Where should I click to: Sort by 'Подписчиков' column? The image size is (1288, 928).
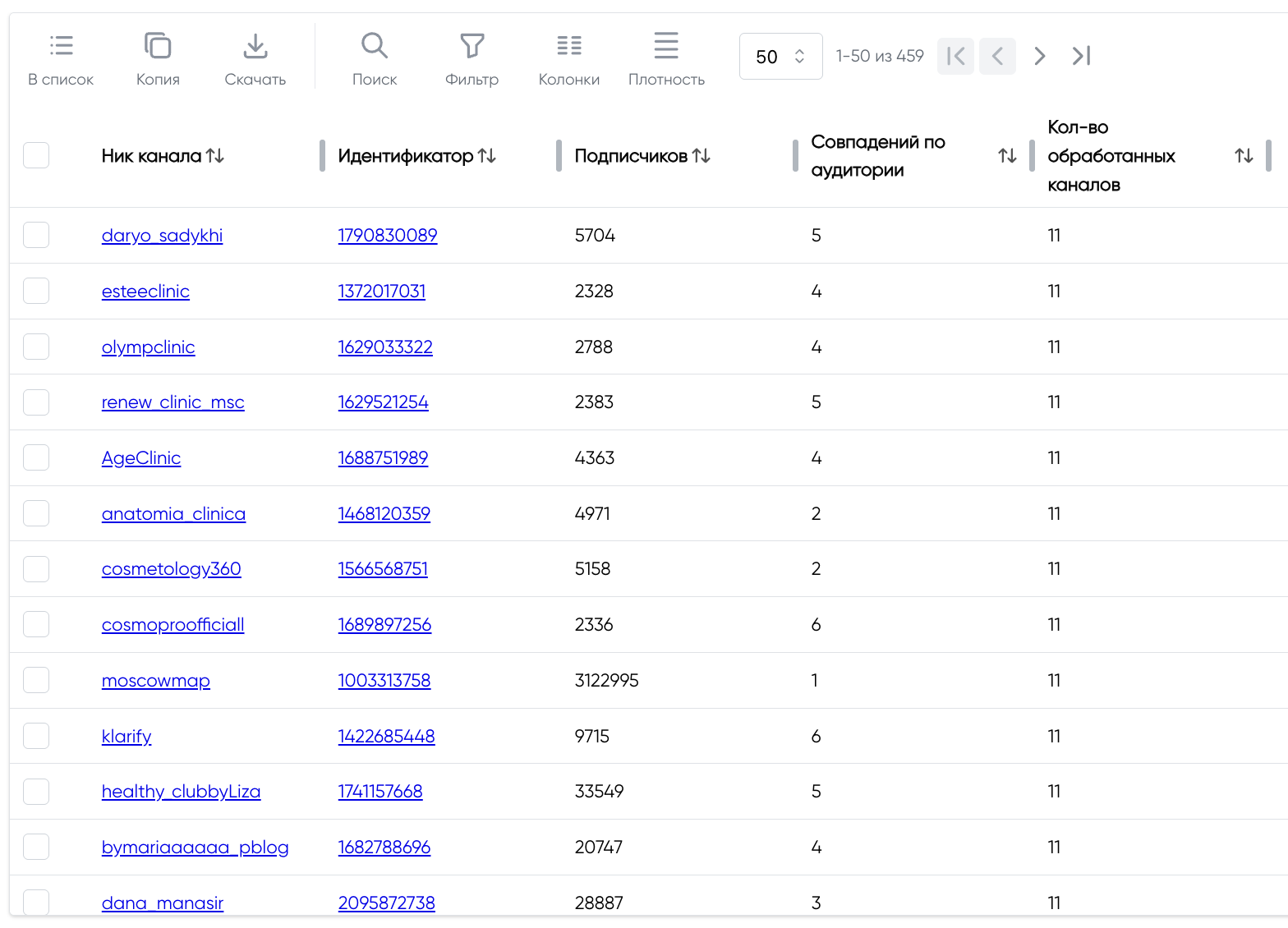pos(701,155)
